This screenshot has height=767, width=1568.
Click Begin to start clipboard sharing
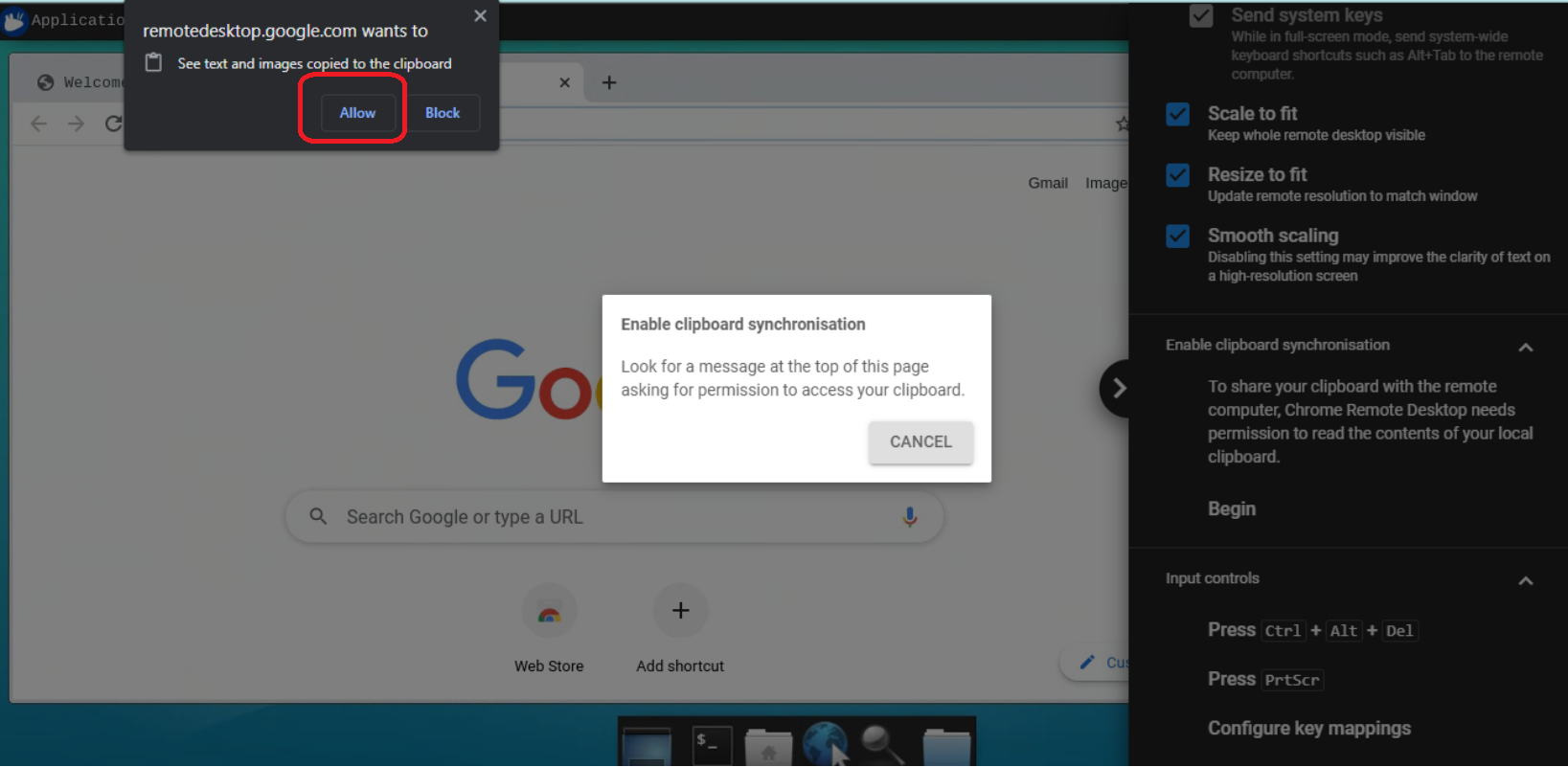[1231, 509]
